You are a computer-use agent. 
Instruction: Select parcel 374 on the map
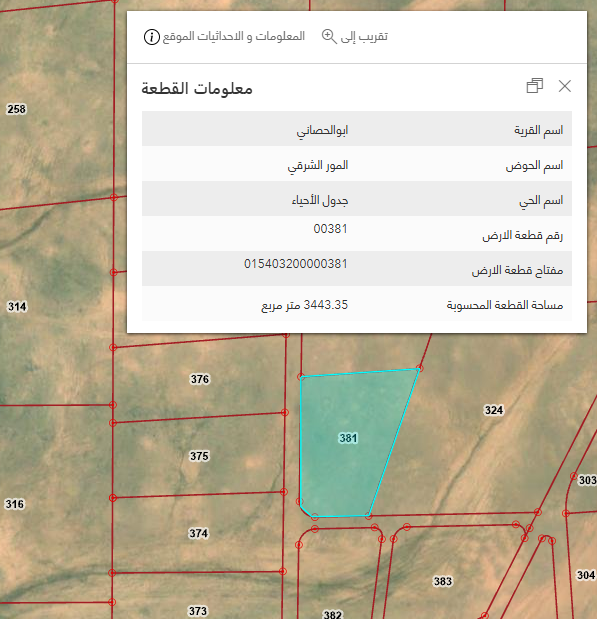pos(198,533)
